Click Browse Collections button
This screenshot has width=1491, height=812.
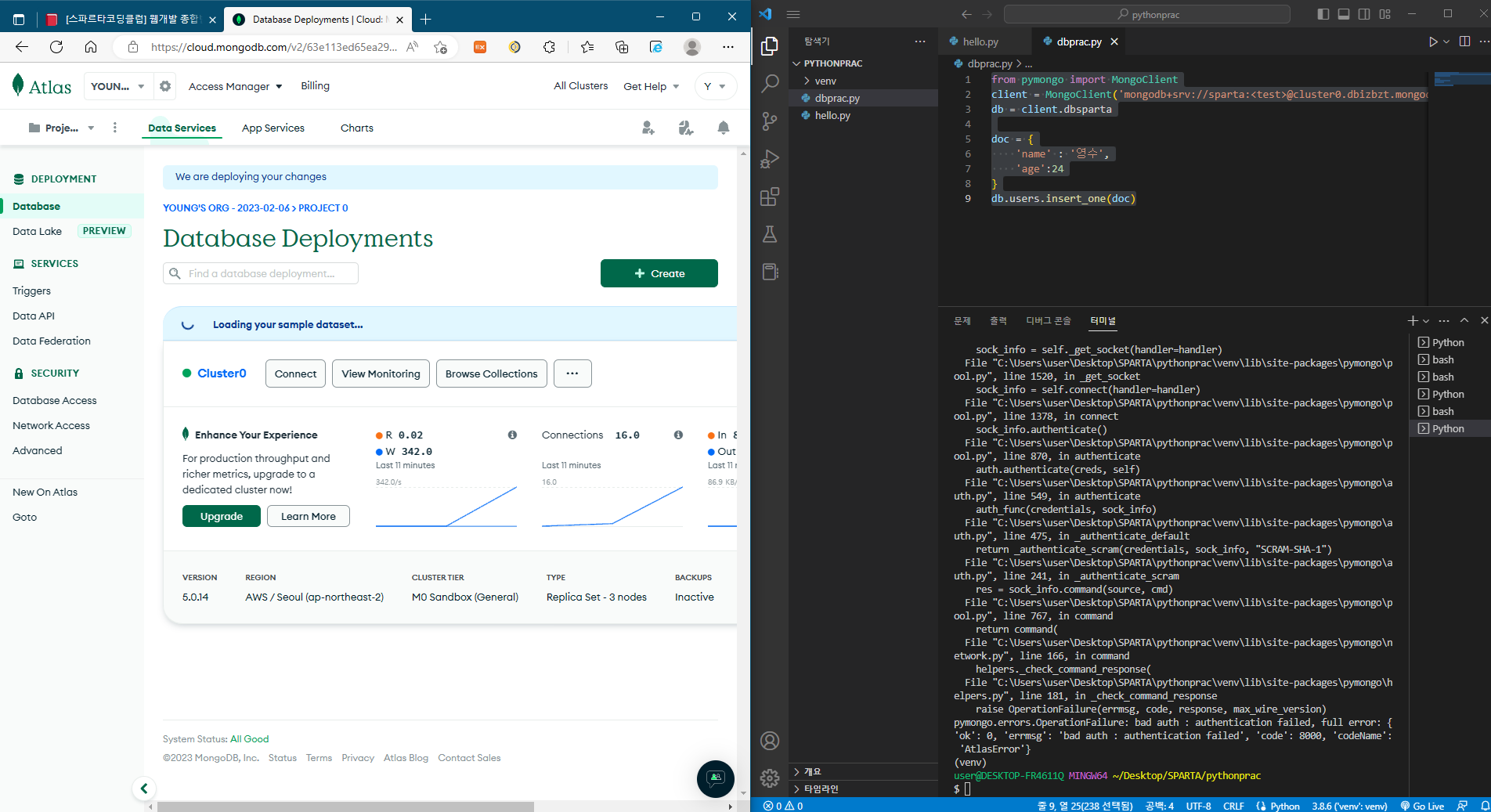(491, 374)
